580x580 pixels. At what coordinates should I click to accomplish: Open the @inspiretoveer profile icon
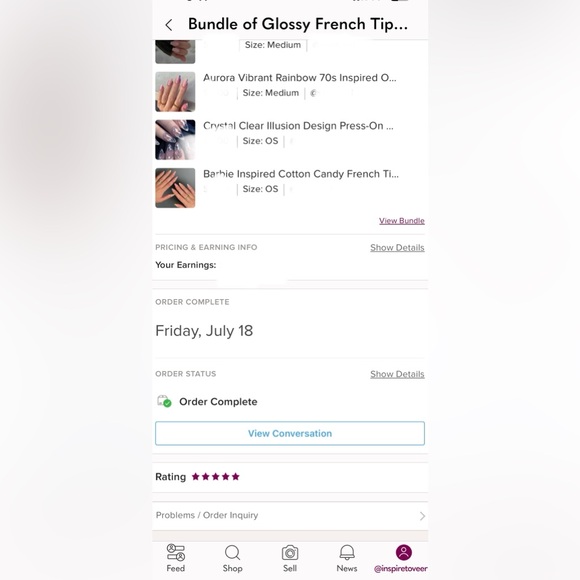tap(404, 552)
